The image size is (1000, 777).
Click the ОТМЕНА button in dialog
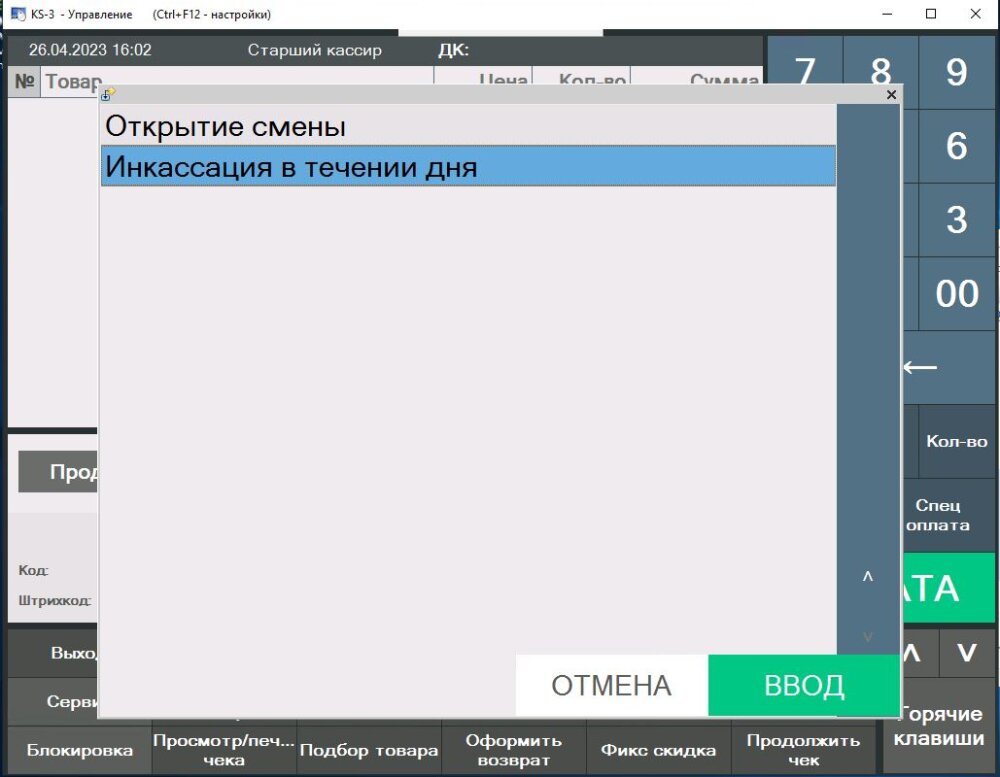point(612,686)
